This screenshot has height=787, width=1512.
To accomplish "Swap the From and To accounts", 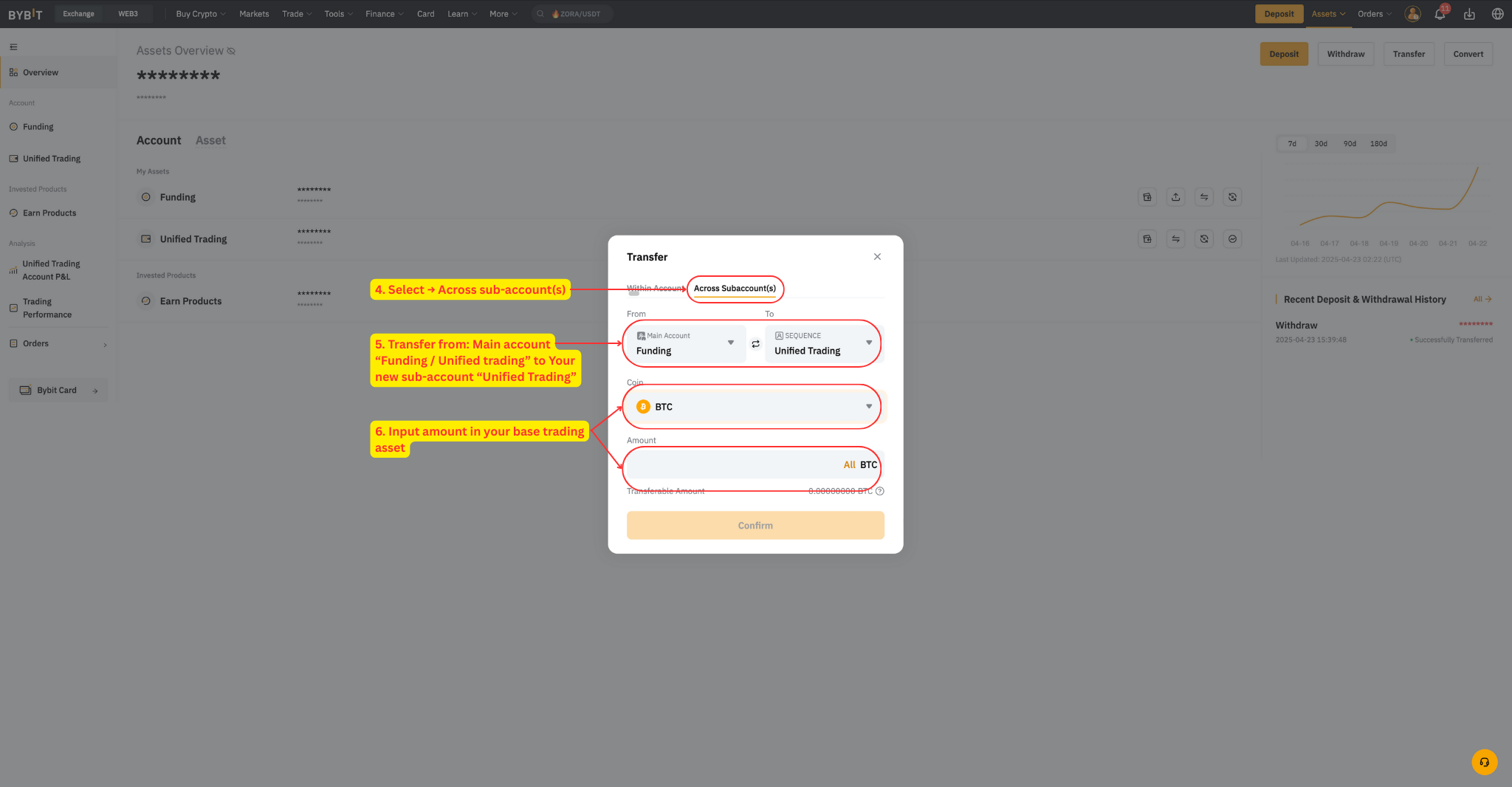I will coord(755,344).
